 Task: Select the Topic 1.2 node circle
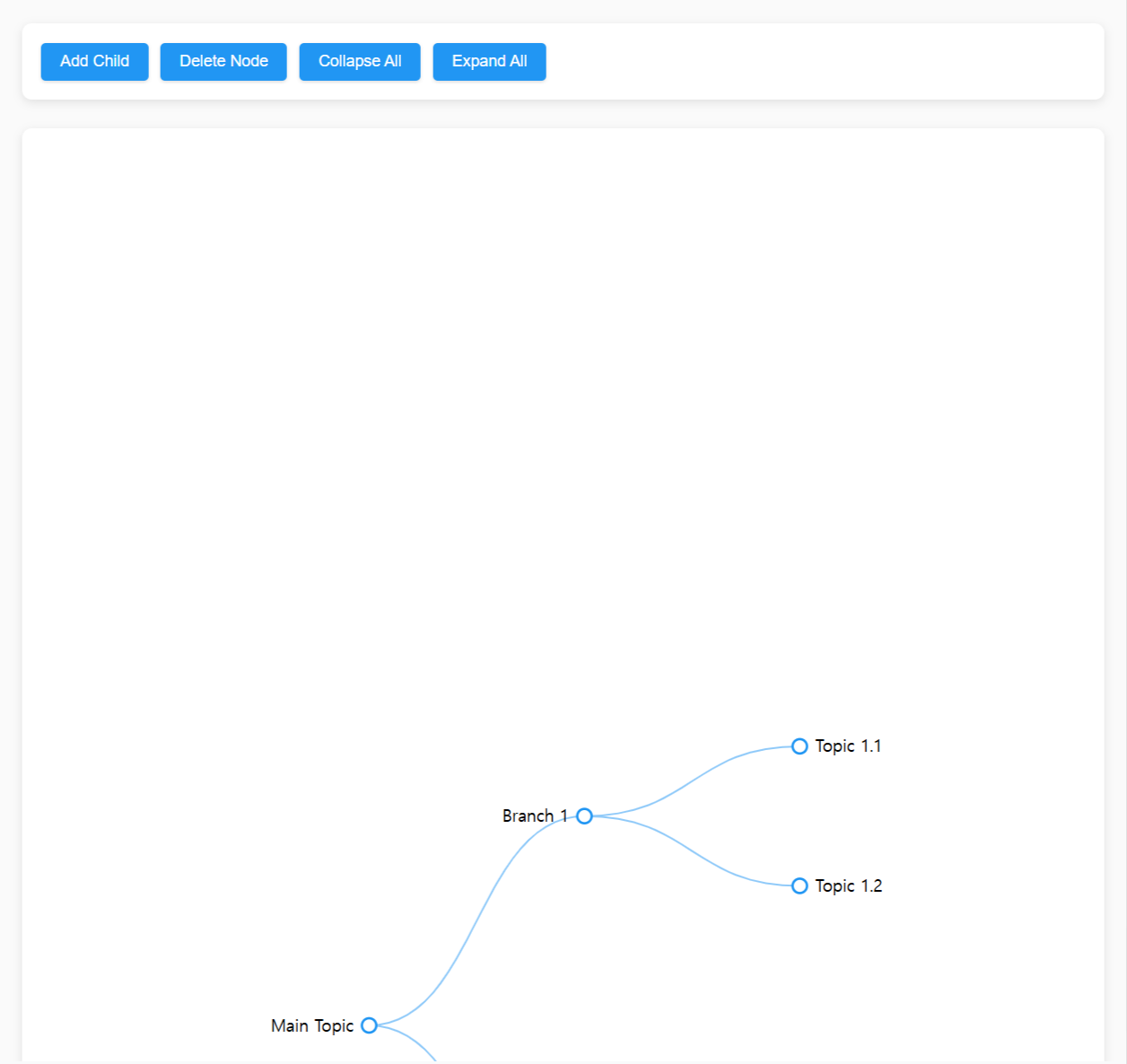[x=799, y=886]
